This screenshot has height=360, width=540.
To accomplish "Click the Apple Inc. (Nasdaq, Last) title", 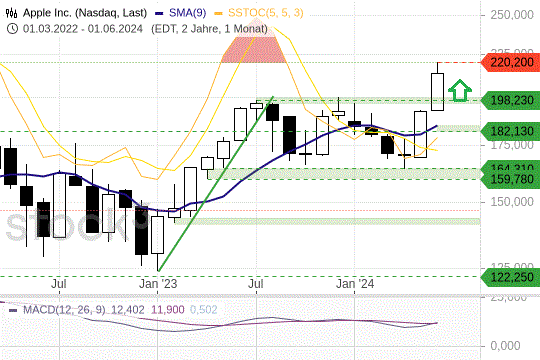I will point(85,13).
